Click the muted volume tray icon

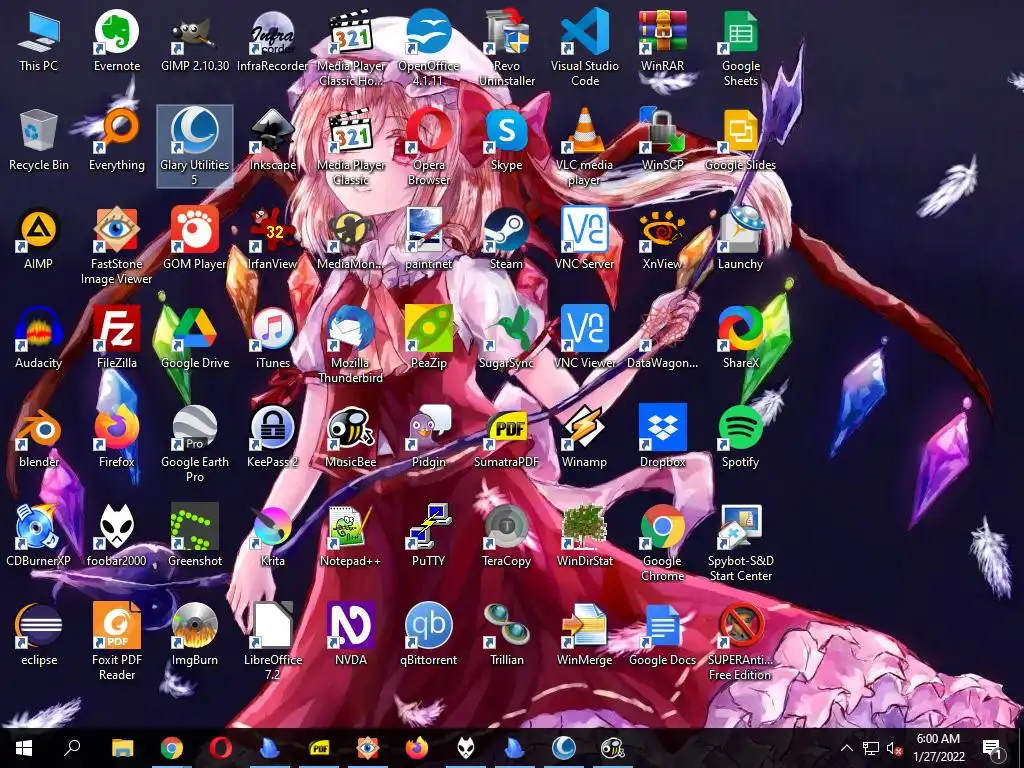[894, 748]
